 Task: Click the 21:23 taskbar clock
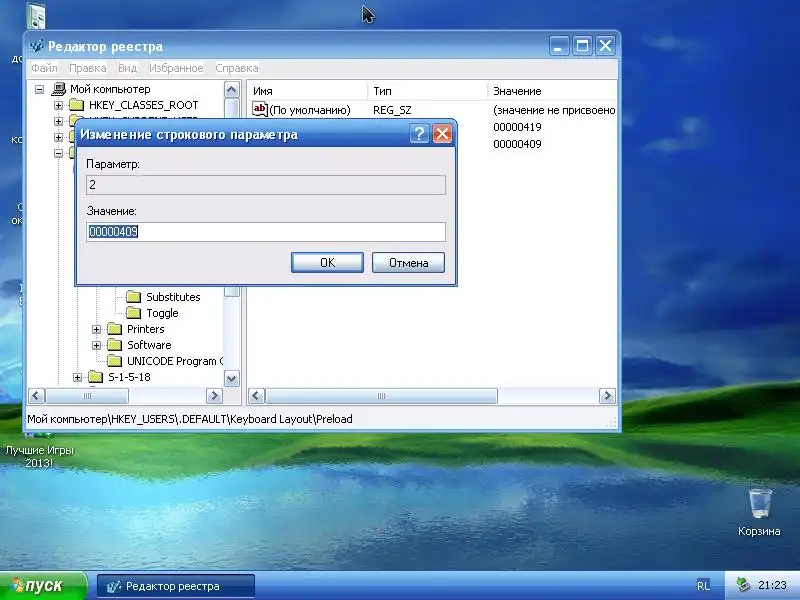(772, 585)
